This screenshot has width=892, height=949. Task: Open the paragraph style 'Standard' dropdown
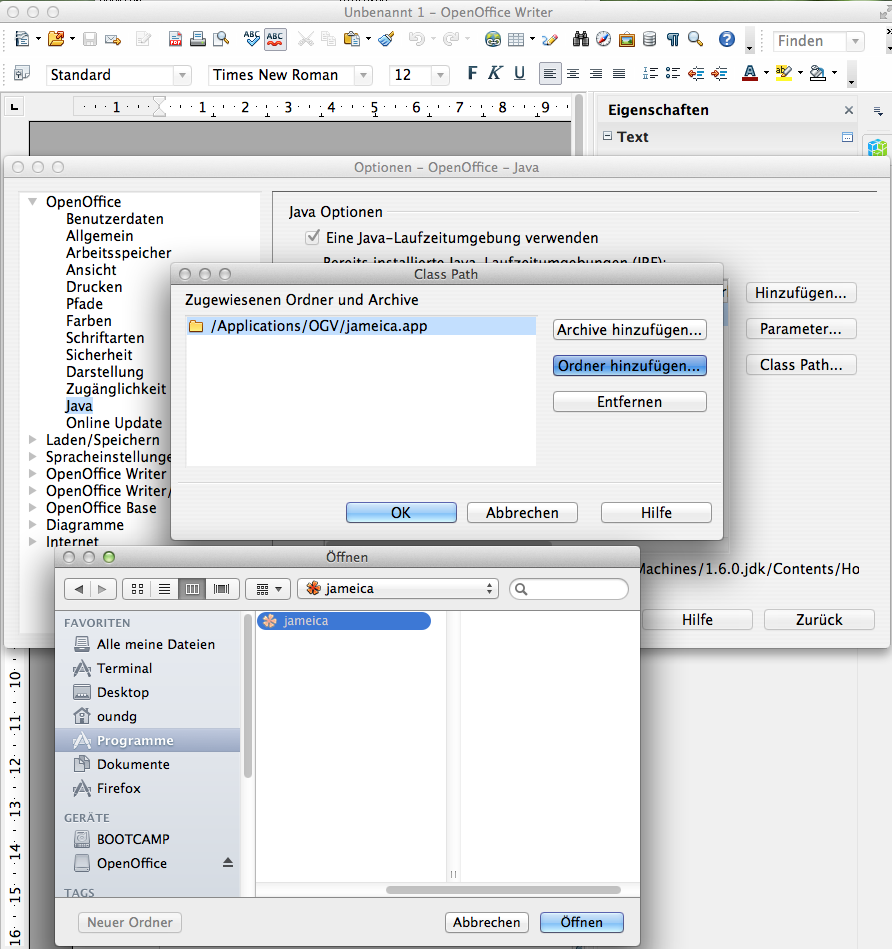[x=182, y=75]
